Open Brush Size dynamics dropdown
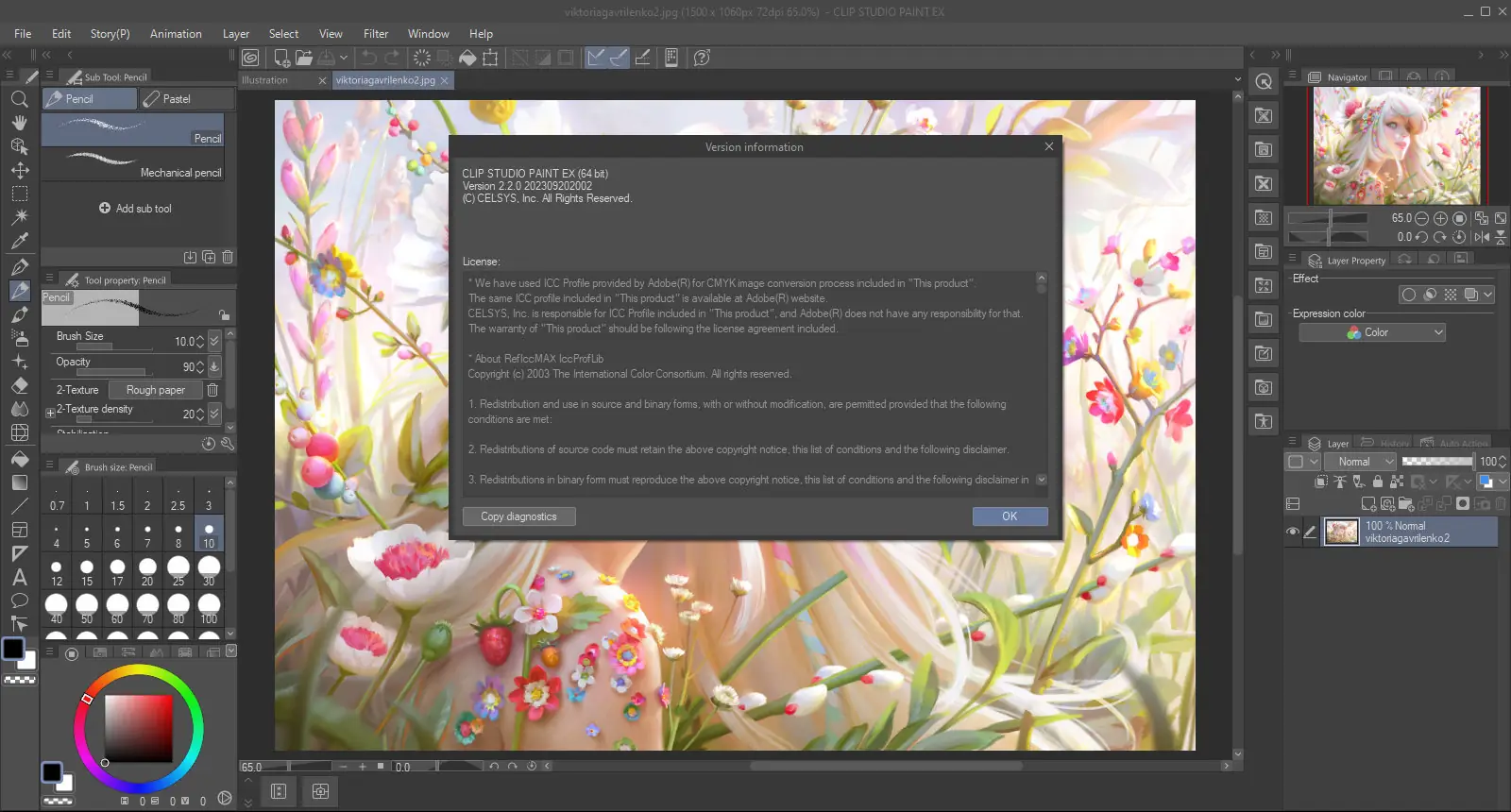This screenshot has height=812, width=1511. [214, 341]
